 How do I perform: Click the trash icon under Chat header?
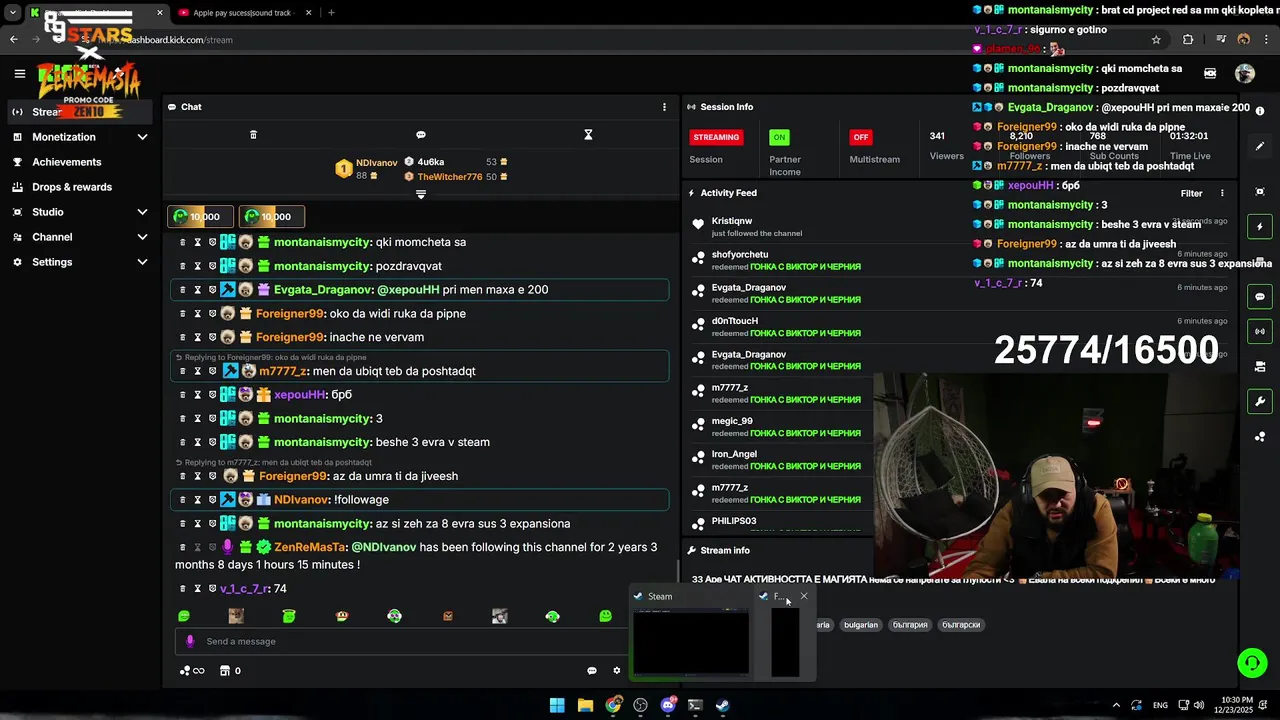click(x=253, y=135)
